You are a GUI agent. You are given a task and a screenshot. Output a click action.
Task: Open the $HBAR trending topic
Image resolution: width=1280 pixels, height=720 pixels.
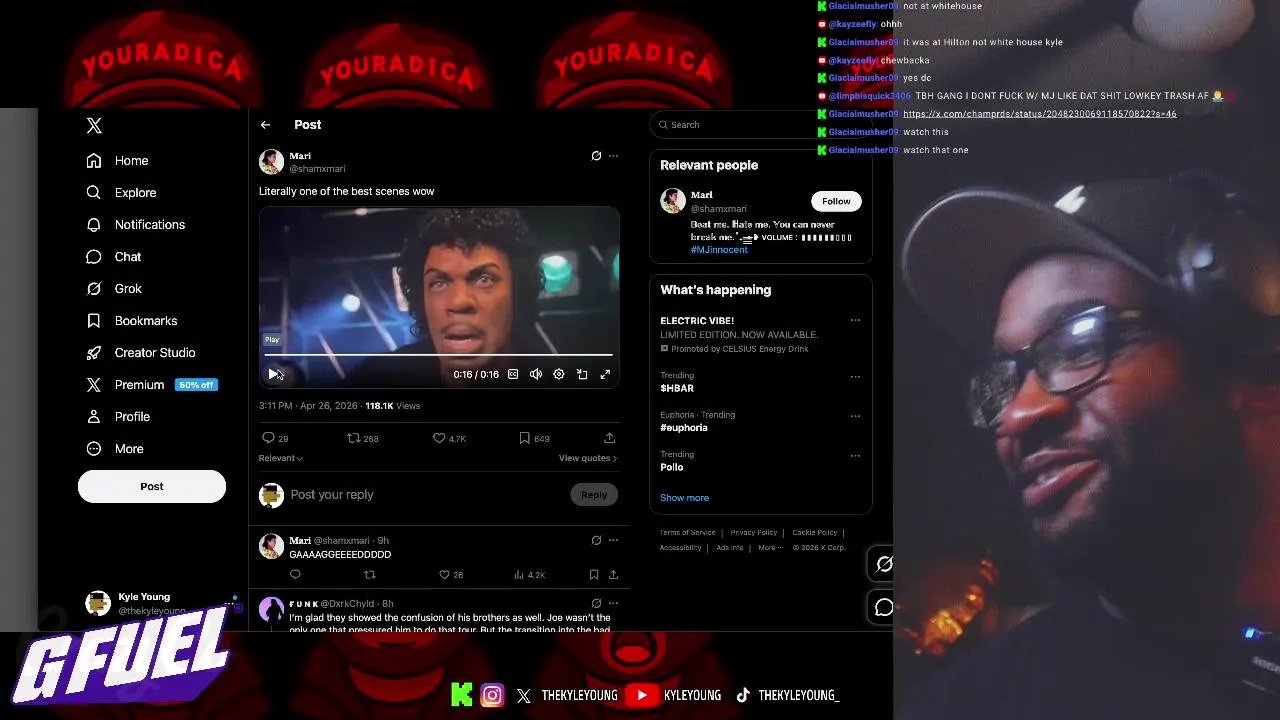coord(677,388)
